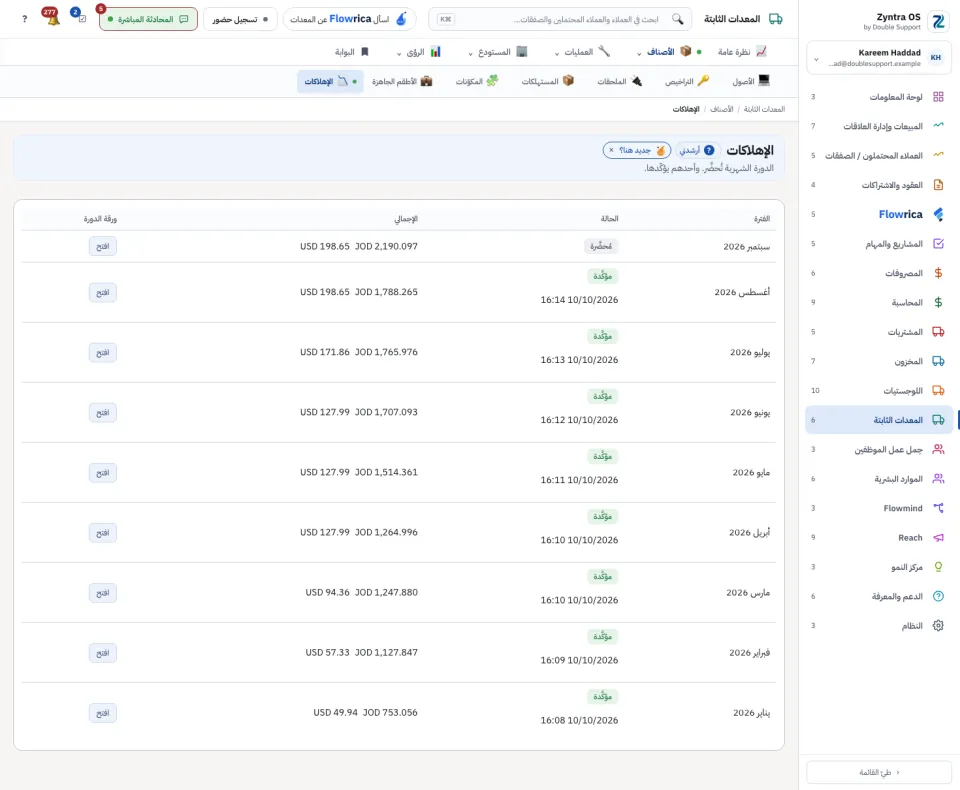Click المعدات الثابتة breadcrumb link
This screenshot has height=790, width=960.
[764, 109]
